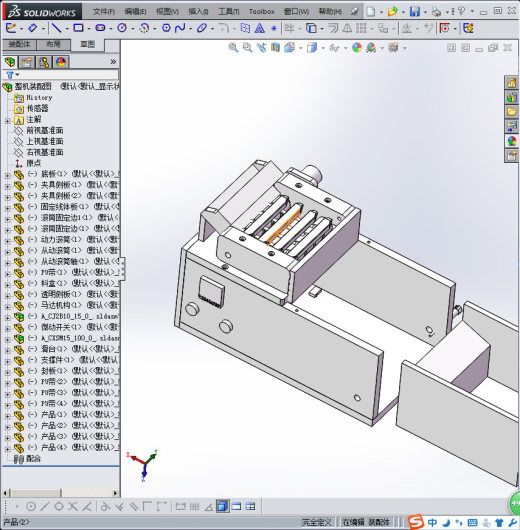This screenshot has height=530, width=520.
Task: Expand the 底板<1> component tree node
Action: pos(7,175)
